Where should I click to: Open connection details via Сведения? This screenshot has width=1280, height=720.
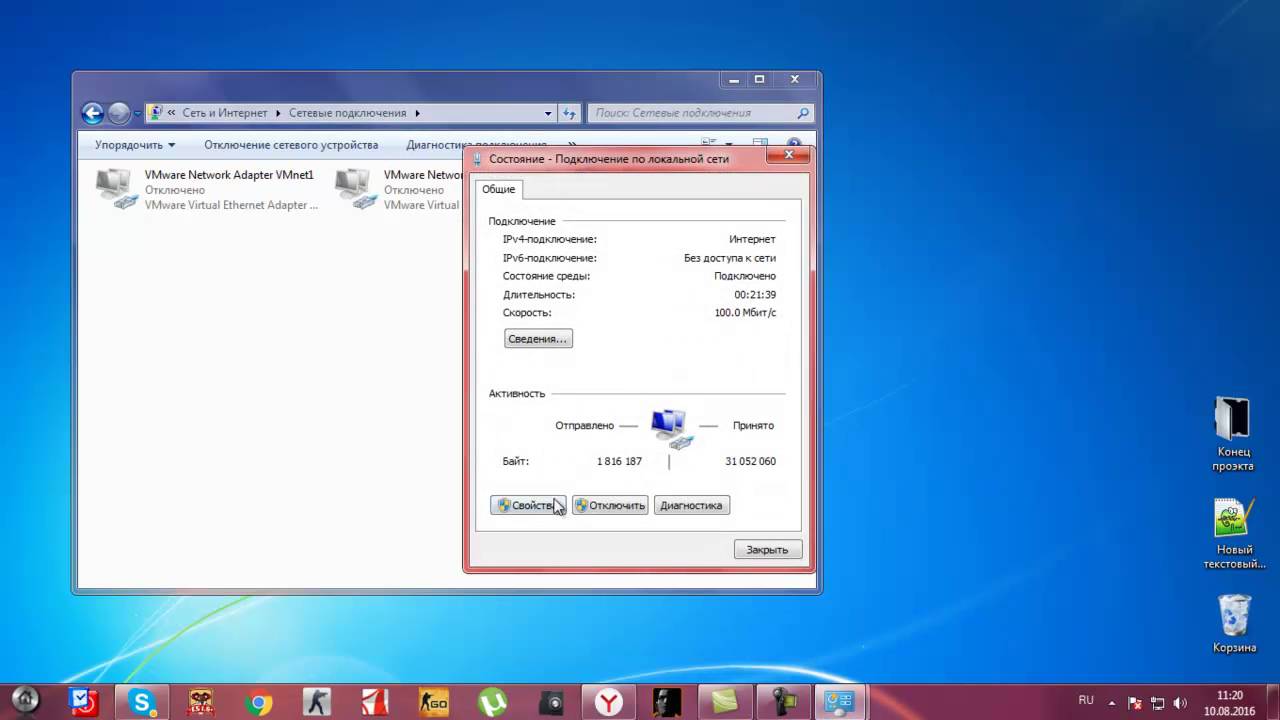[538, 339]
